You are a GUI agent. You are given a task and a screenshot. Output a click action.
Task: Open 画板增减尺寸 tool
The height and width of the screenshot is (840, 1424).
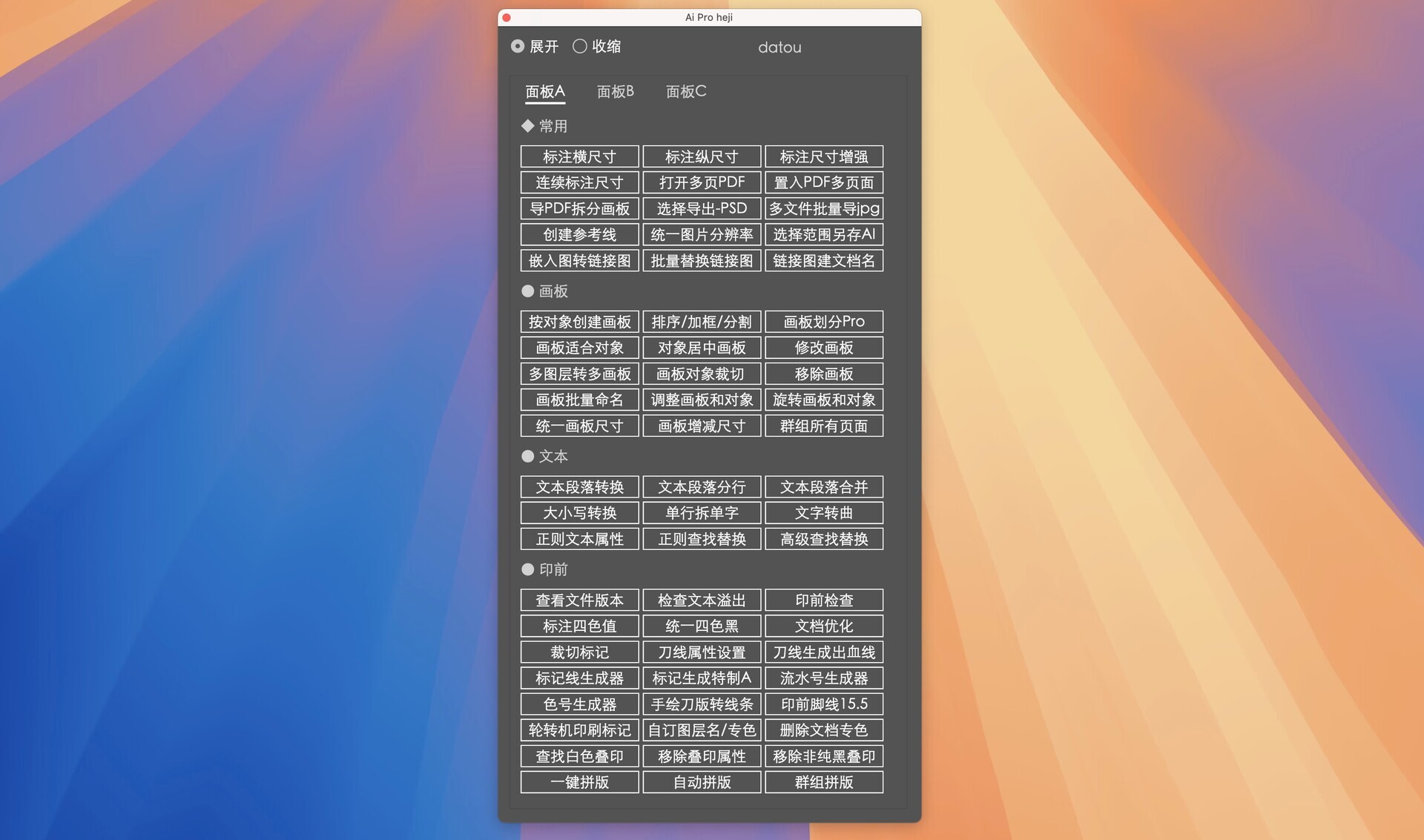(702, 426)
